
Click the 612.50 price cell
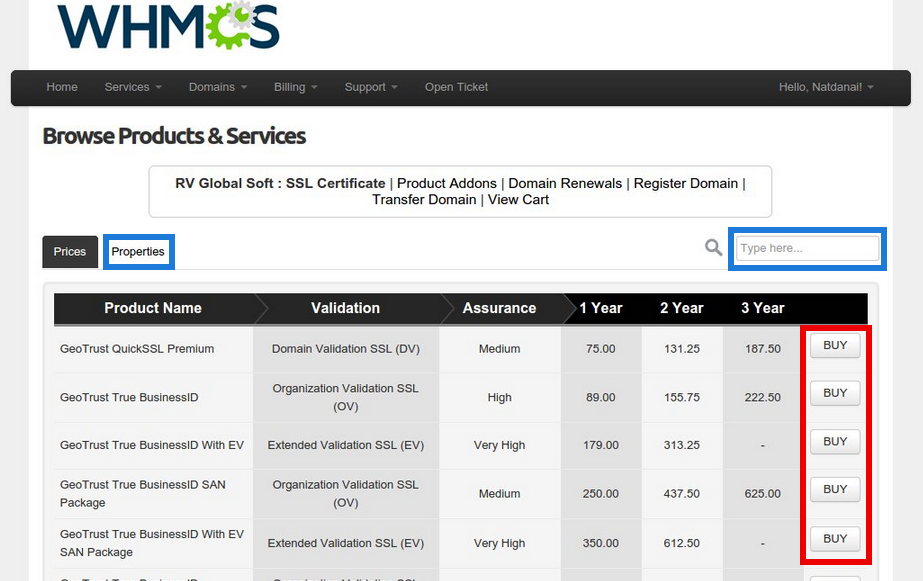(682, 543)
